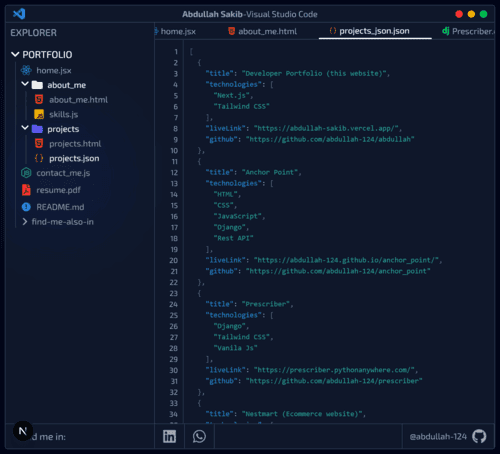The height and width of the screenshot is (454, 500).
Task: Open README.md in the explorer
Action: 60,207
